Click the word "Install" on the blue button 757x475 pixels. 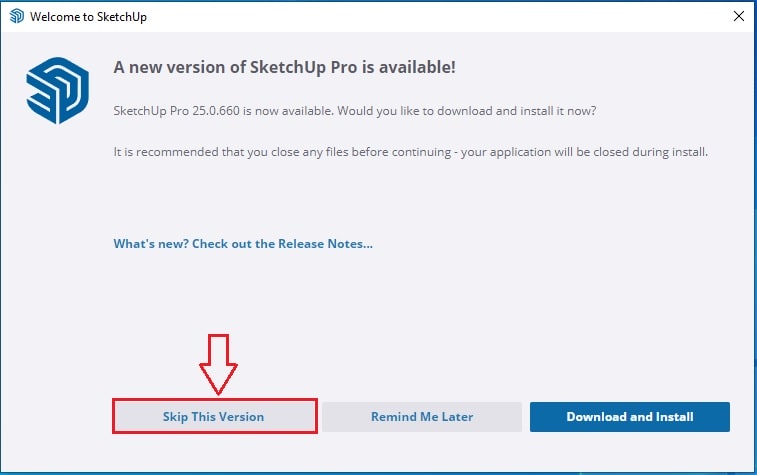[675, 417]
